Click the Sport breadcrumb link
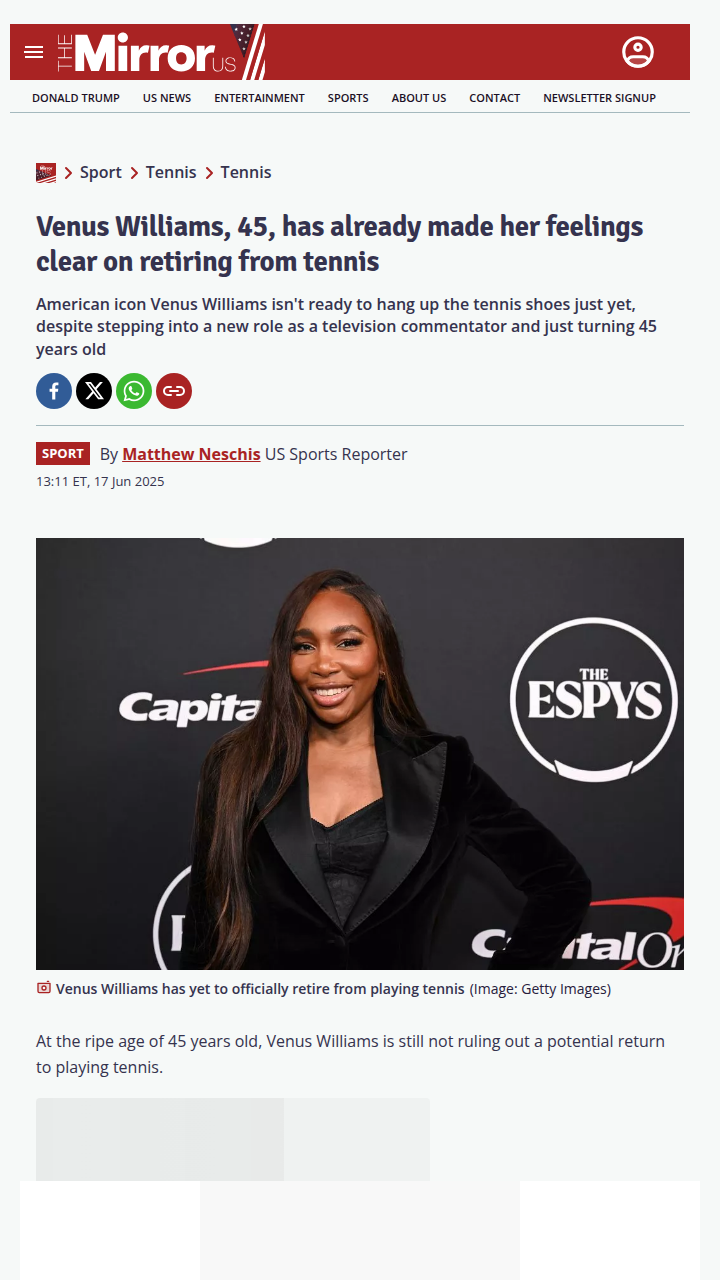This screenshot has height=1280, width=720. tap(101, 172)
